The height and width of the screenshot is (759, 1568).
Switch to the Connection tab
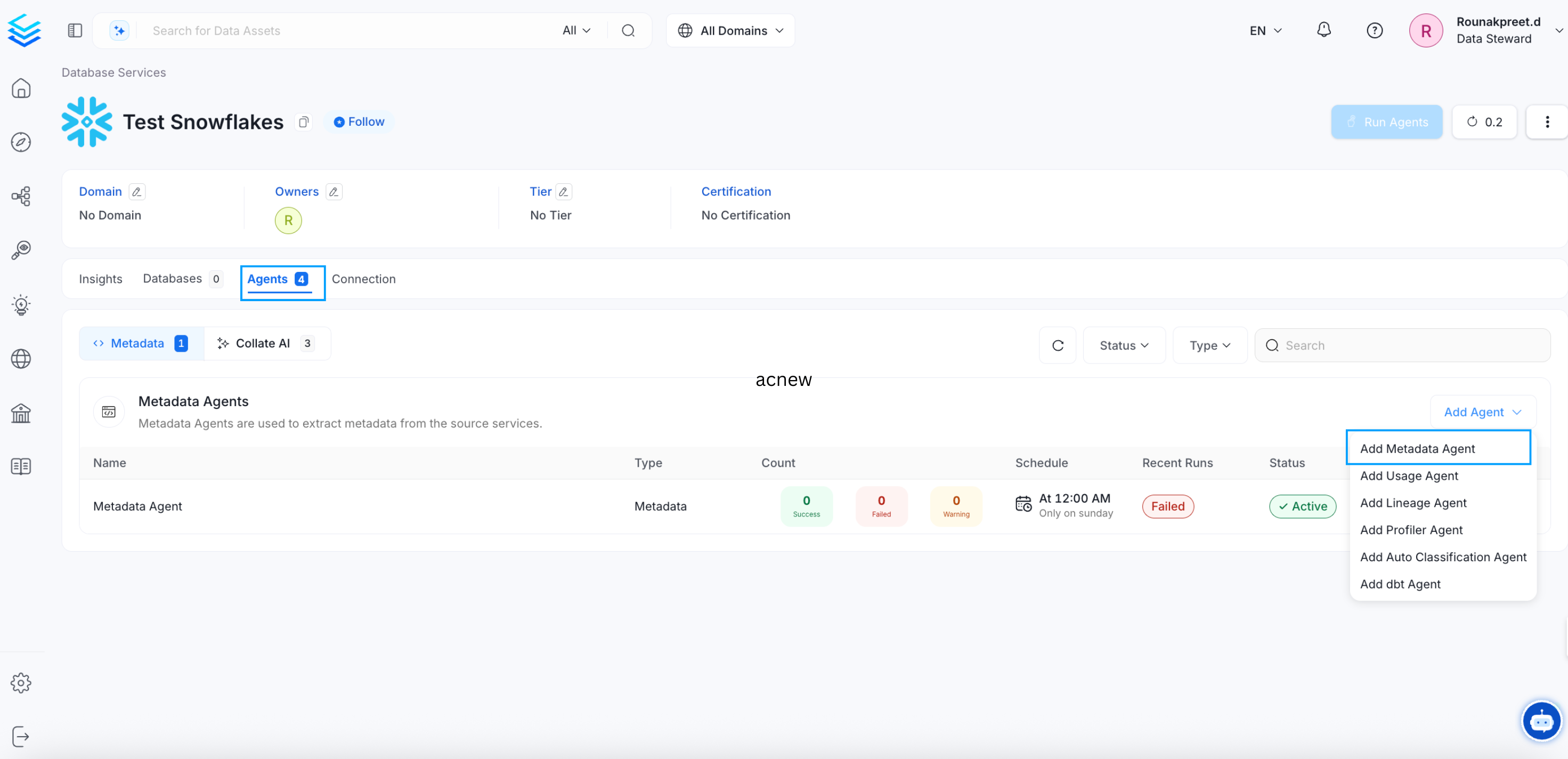click(x=363, y=278)
